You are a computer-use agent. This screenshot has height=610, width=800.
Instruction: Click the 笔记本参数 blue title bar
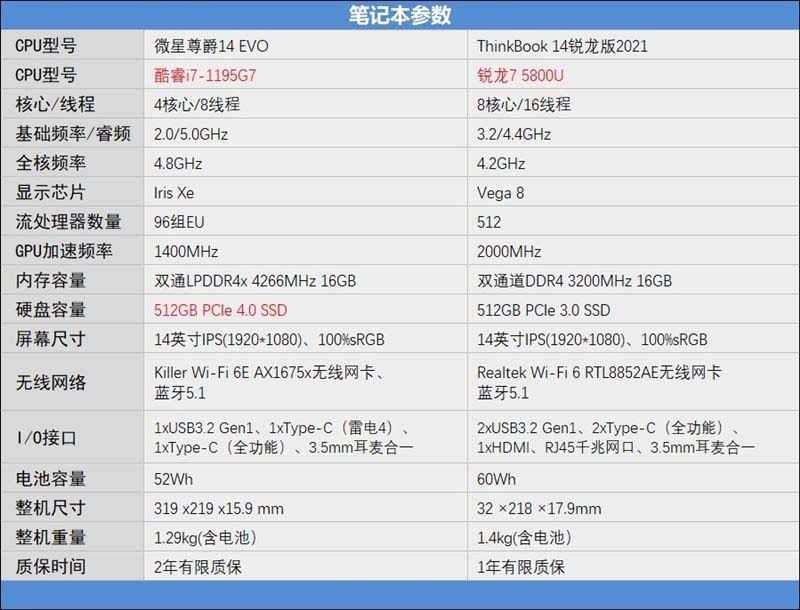tap(400, 14)
